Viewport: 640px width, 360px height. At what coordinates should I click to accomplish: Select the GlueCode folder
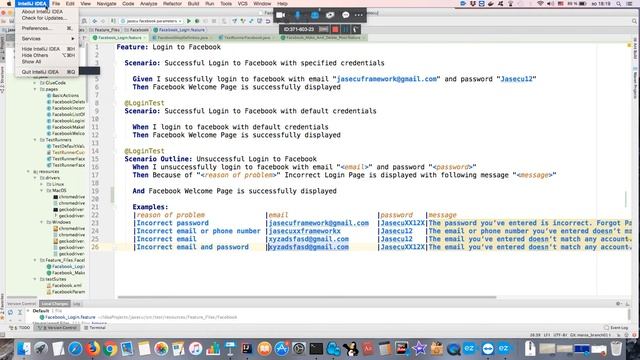pyautogui.click(x=52, y=82)
